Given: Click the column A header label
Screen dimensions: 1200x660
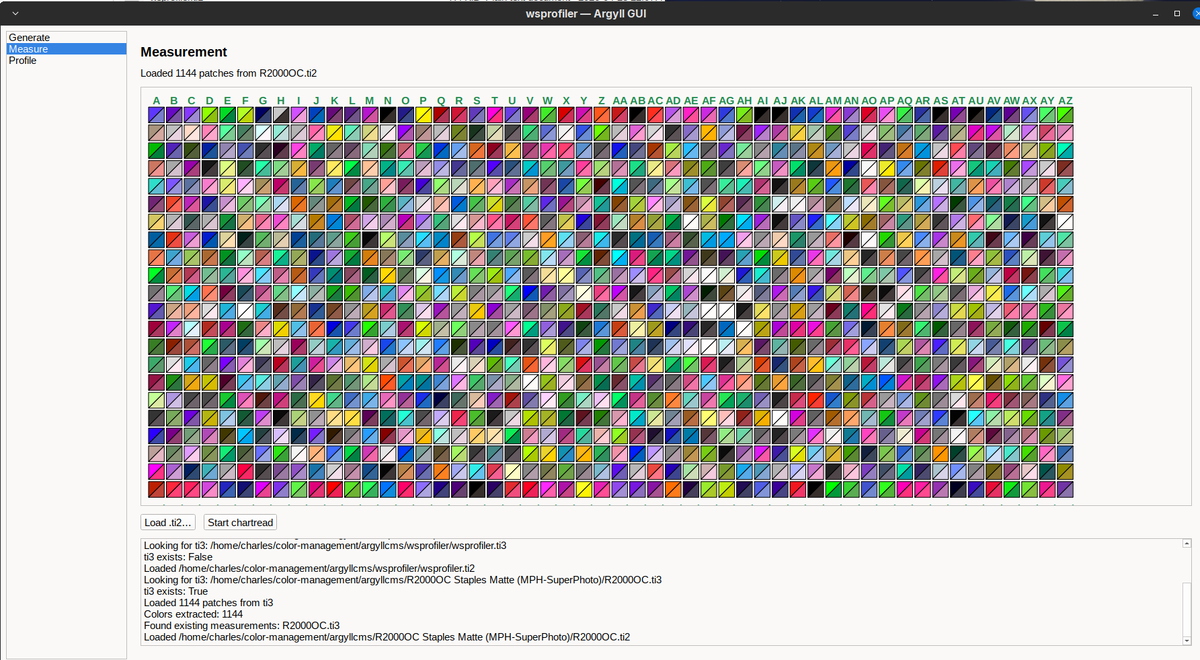Looking at the screenshot, I should [x=156, y=101].
